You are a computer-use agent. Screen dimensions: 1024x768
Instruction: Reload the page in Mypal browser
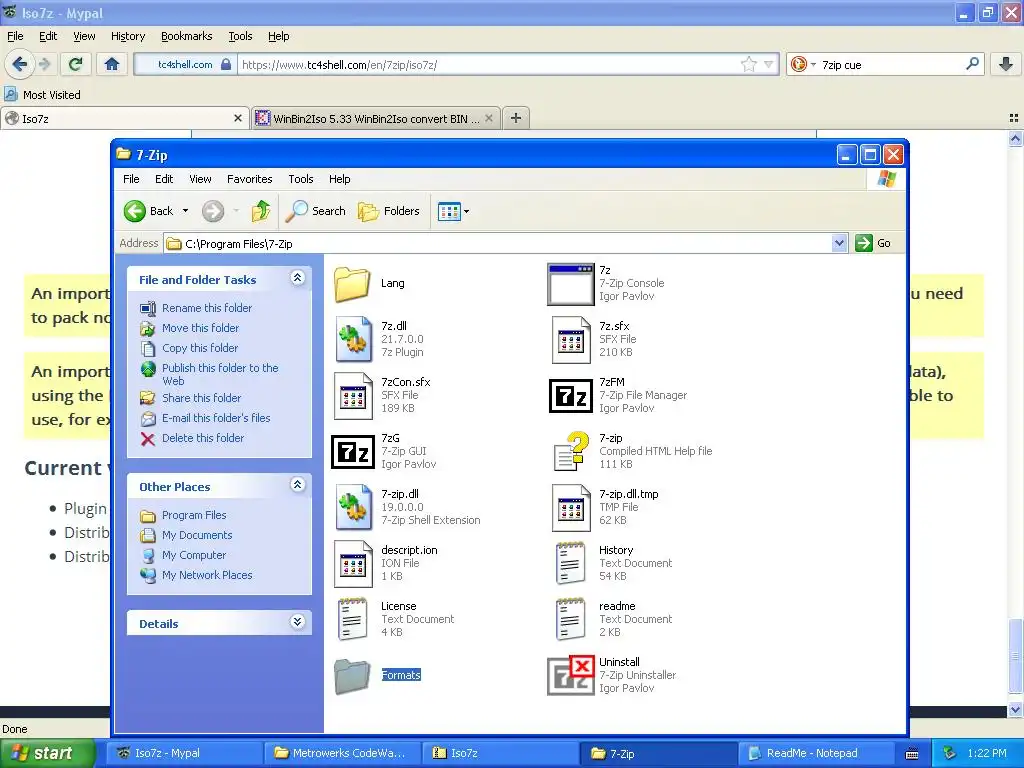coord(76,64)
